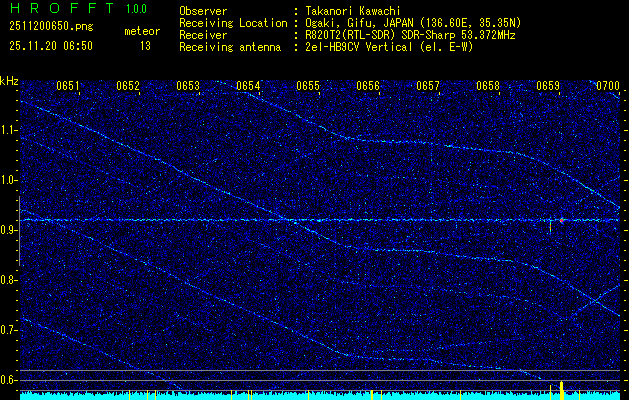
Task: Click the 0659 time marker
Action: tap(548, 86)
